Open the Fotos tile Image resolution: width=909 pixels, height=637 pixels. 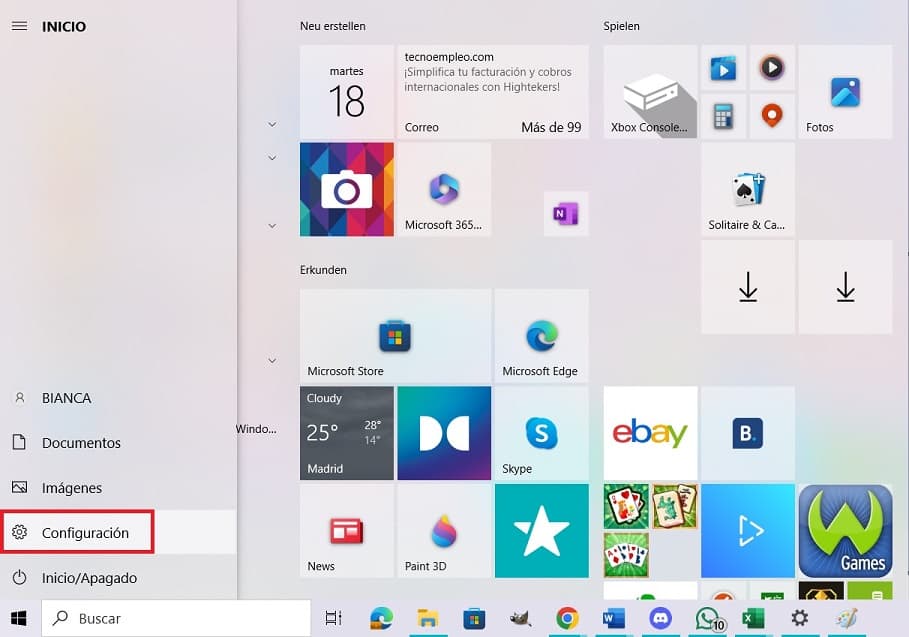point(845,92)
